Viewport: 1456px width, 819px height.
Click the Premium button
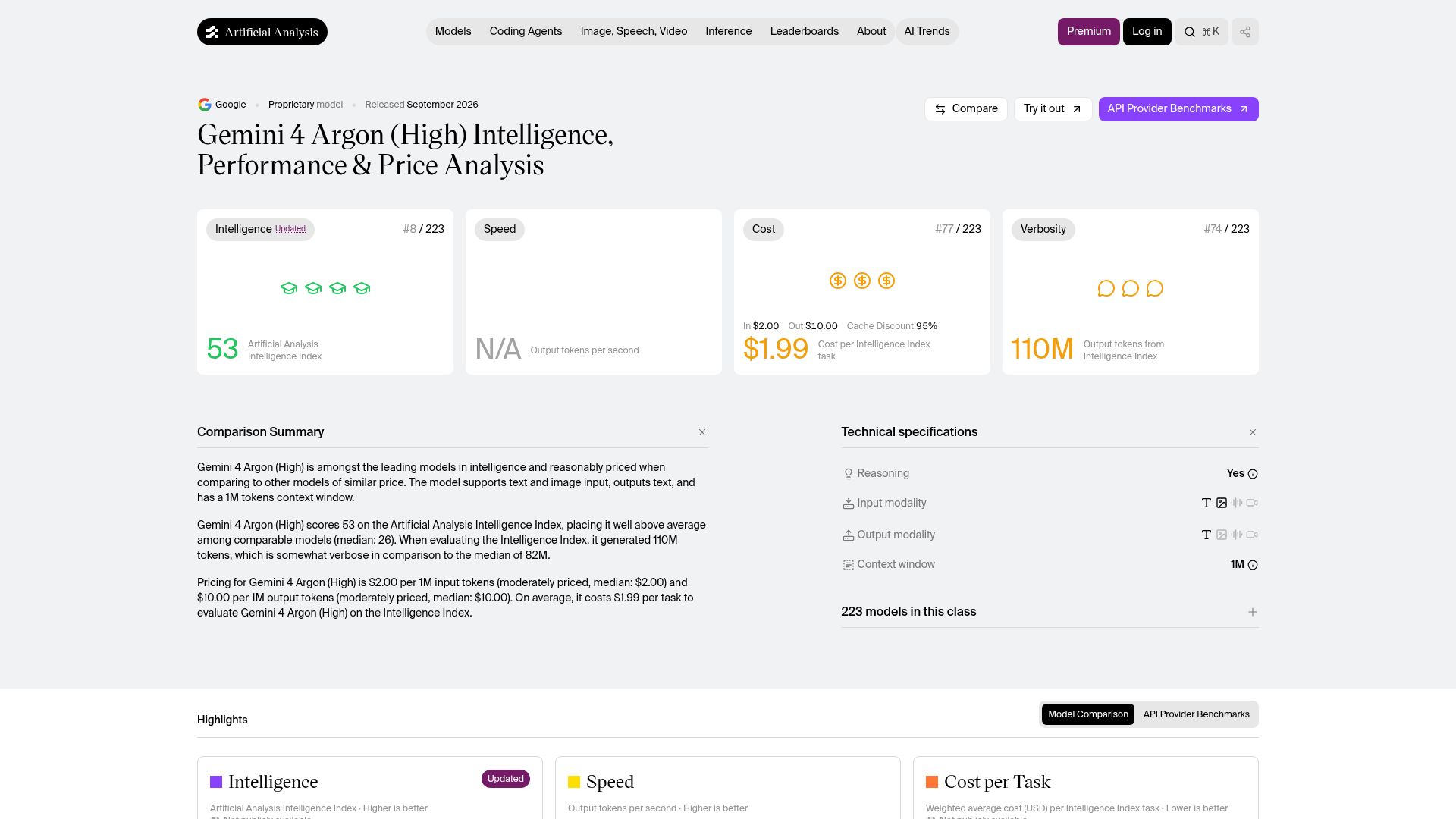1089,32
